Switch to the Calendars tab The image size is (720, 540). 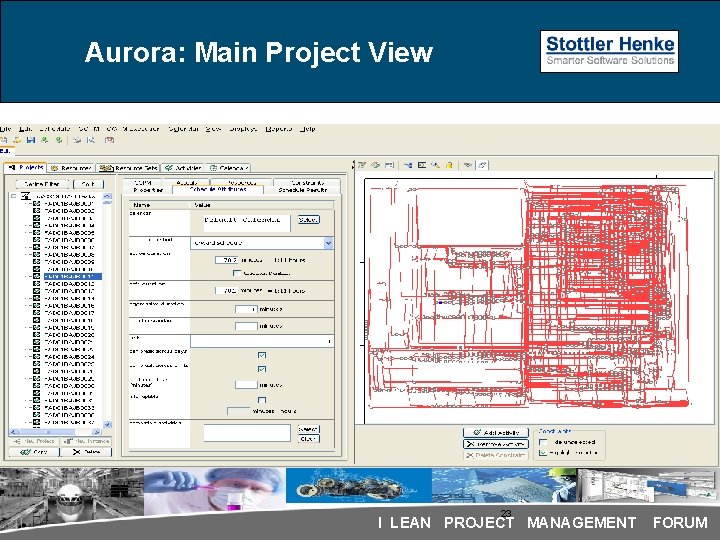click(x=229, y=168)
